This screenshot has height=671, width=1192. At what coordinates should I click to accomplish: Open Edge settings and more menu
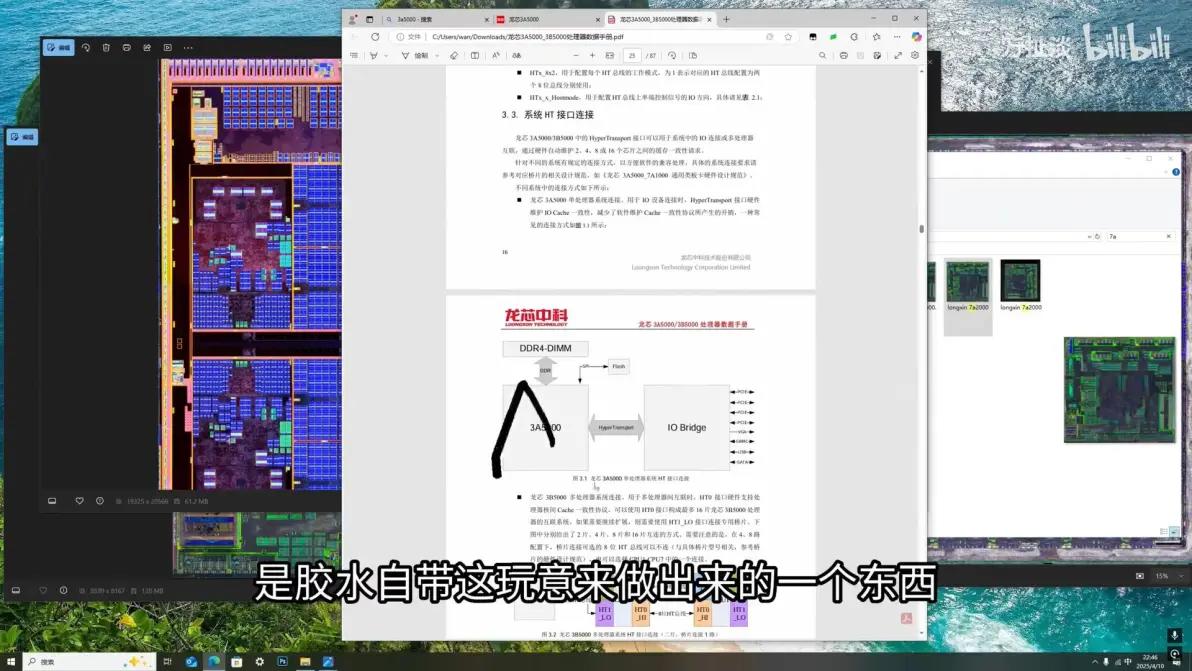(897, 36)
